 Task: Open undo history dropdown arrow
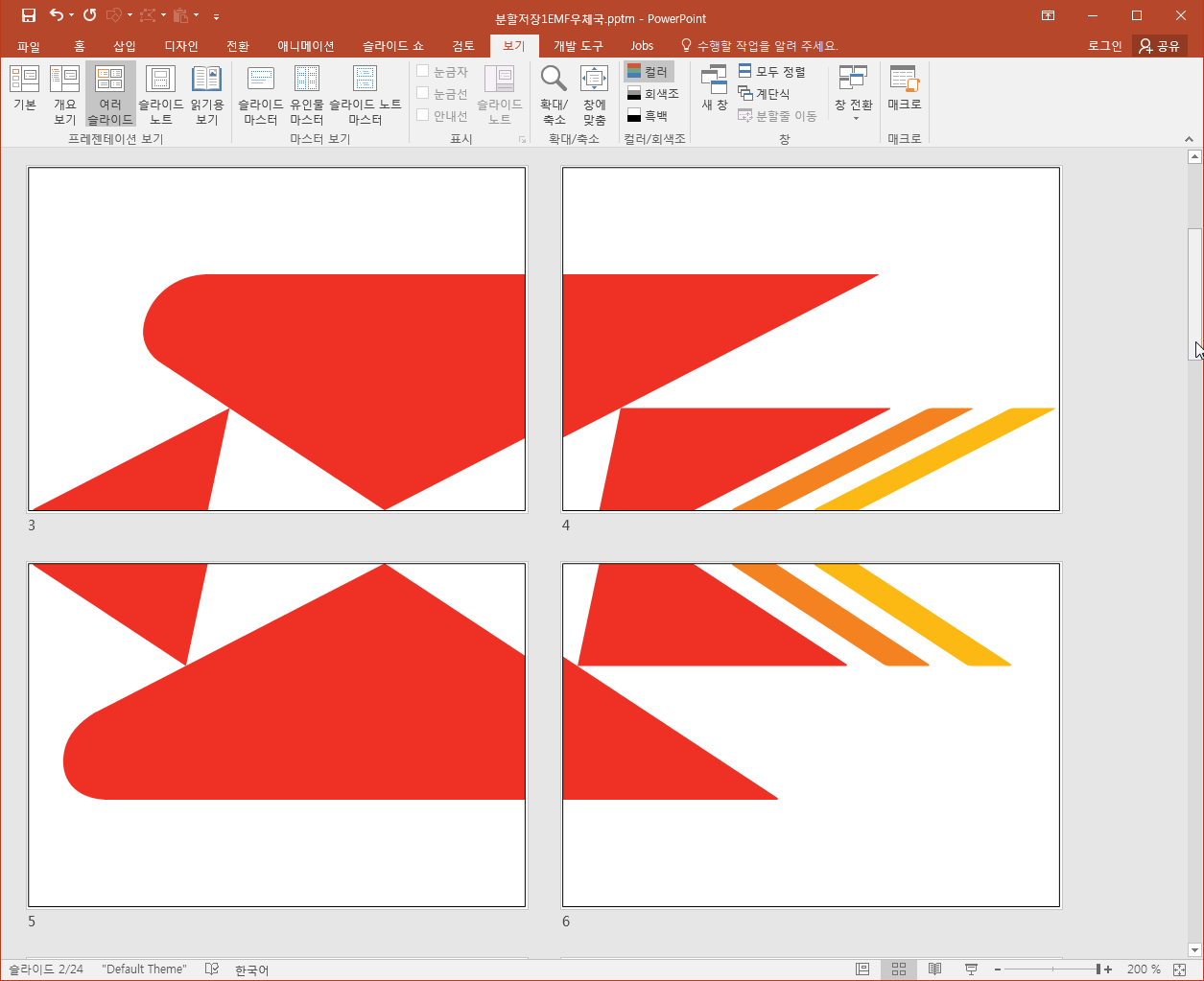(72, 15)
